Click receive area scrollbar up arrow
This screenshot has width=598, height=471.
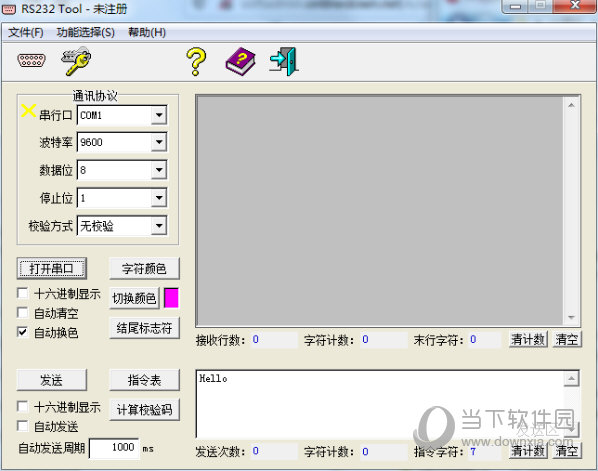(x=571, y=105)
